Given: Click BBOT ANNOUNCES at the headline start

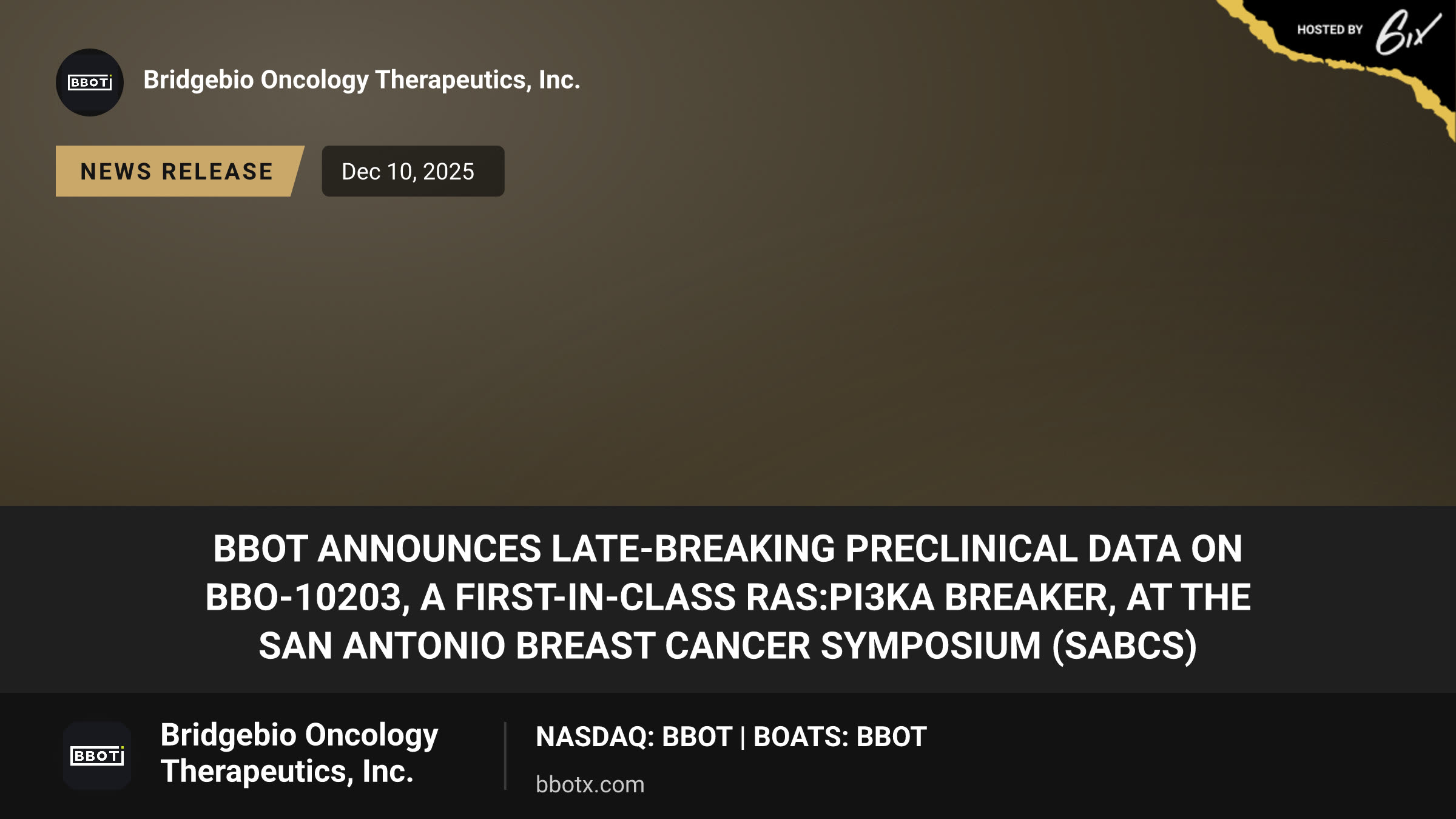Looking at the screenshot, I should pyautogui.click(x=377, y=549).
